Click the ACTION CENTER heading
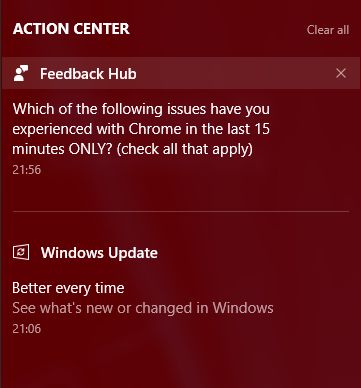 coord(71,29)
